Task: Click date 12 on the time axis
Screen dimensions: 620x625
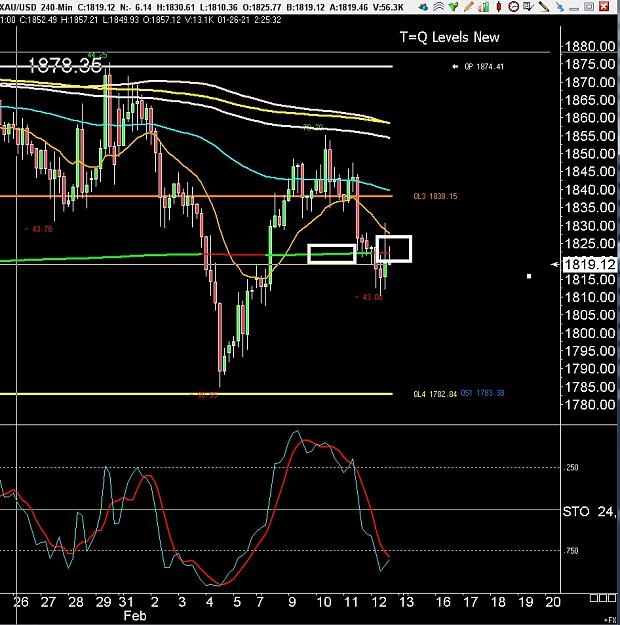Action: click(x=379, y=602)
